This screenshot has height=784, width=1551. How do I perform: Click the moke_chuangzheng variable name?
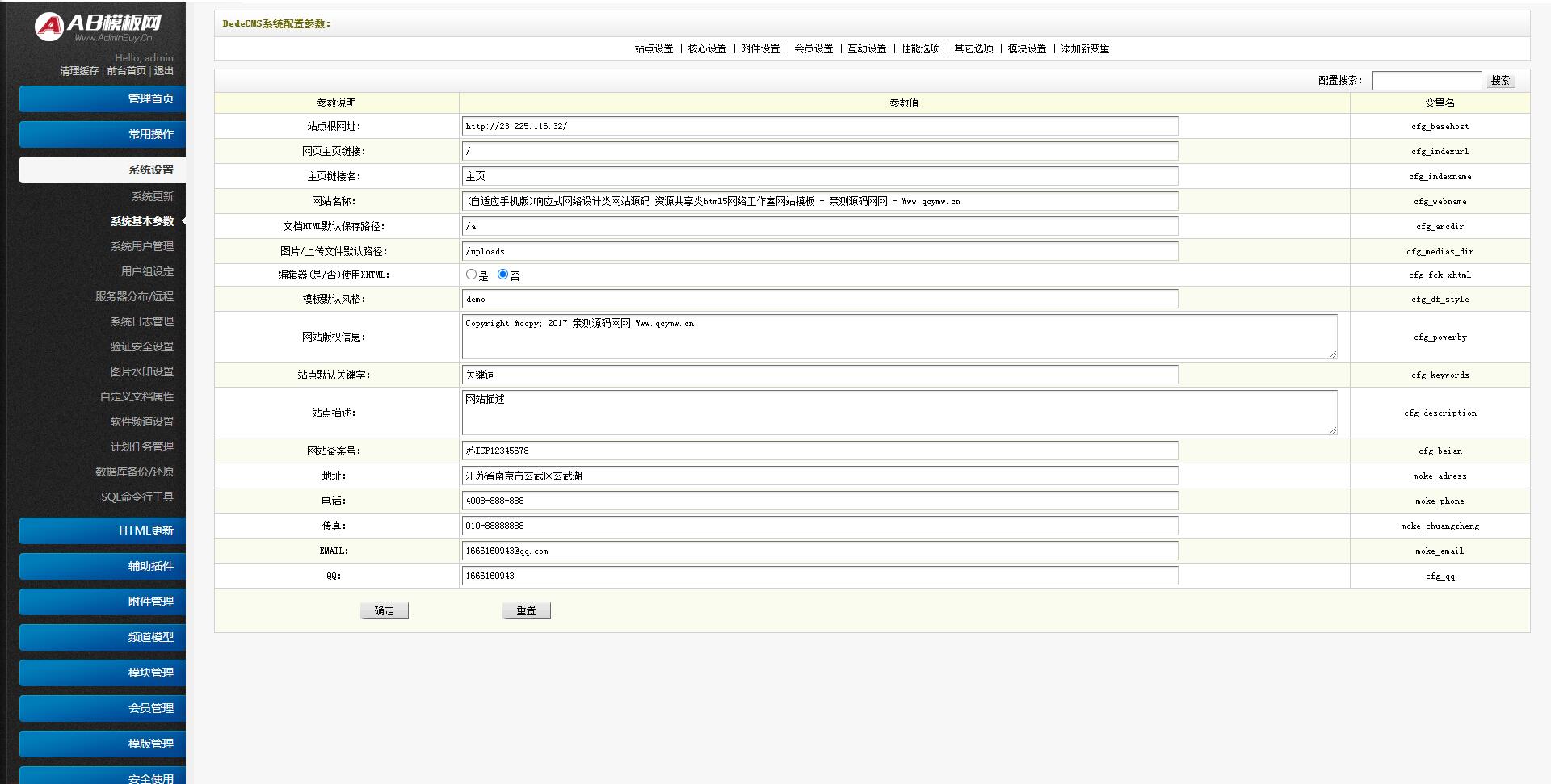(1440, 526)
